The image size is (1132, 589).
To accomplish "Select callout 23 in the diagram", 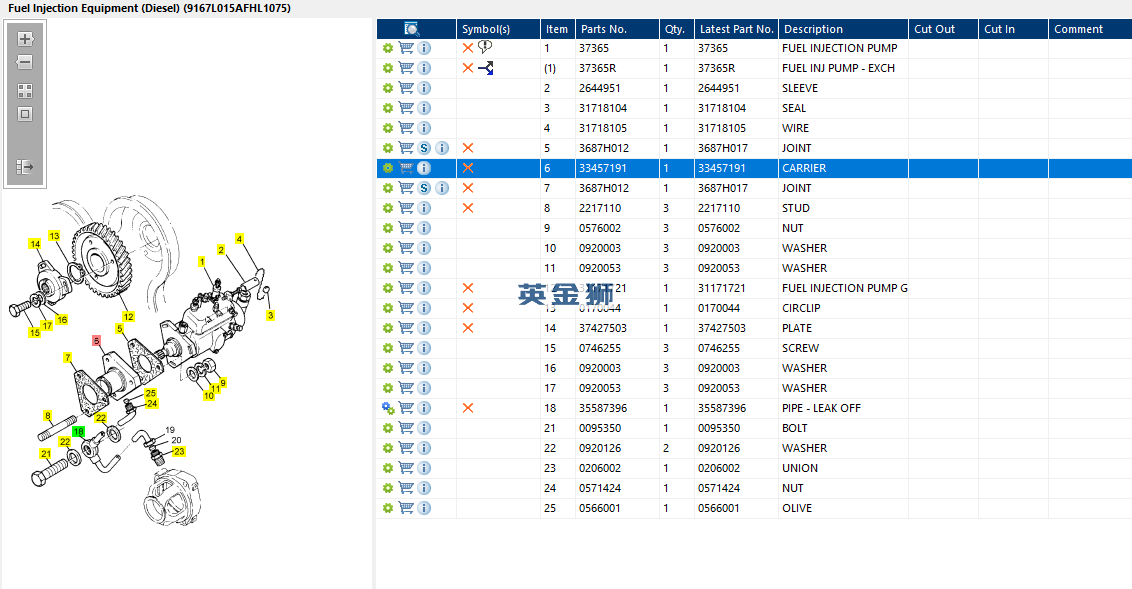I will (x=179, y=452).
